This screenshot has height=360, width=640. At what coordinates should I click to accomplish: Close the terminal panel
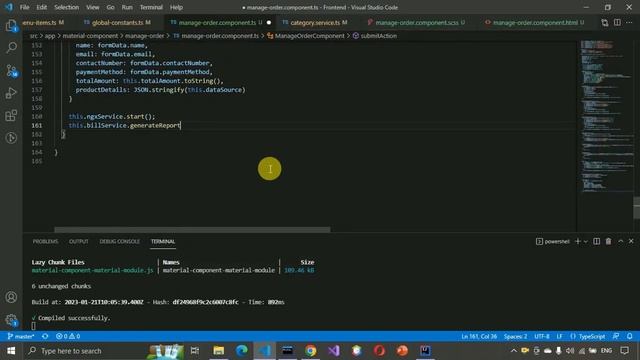[631, 241]
